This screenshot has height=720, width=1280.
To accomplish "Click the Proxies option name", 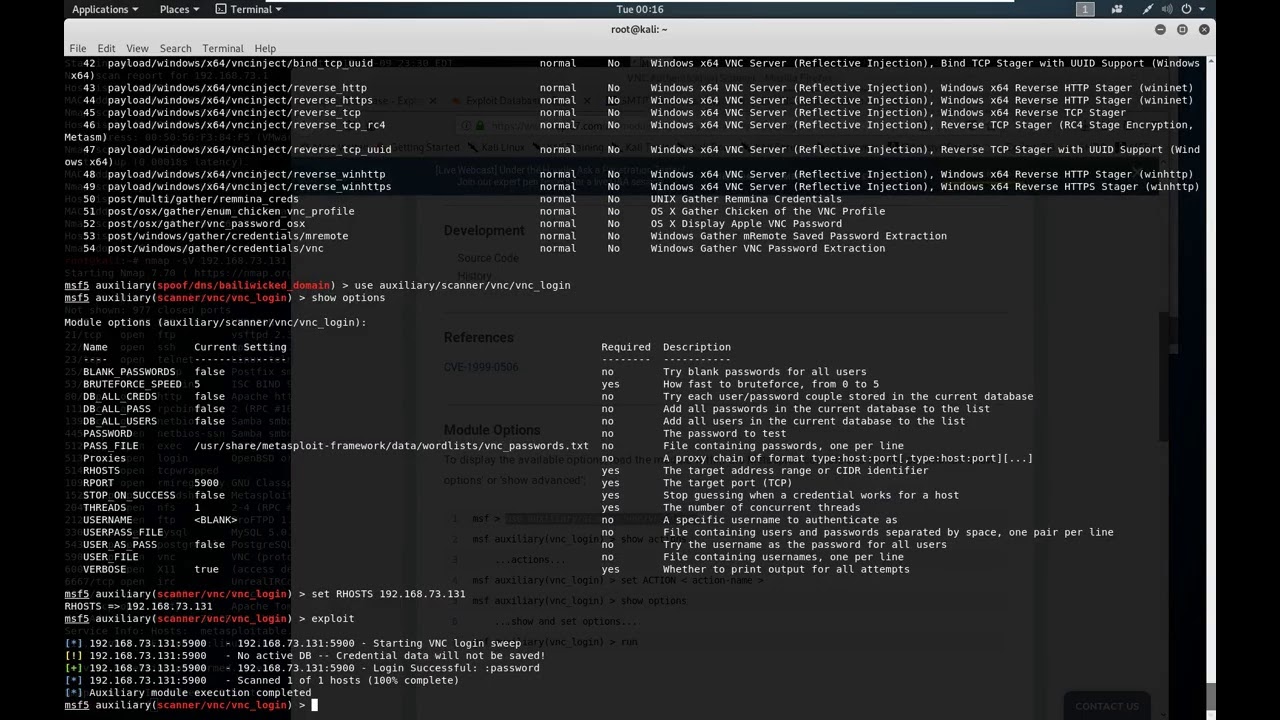I will pyautogui.click(x=105, y=458).
